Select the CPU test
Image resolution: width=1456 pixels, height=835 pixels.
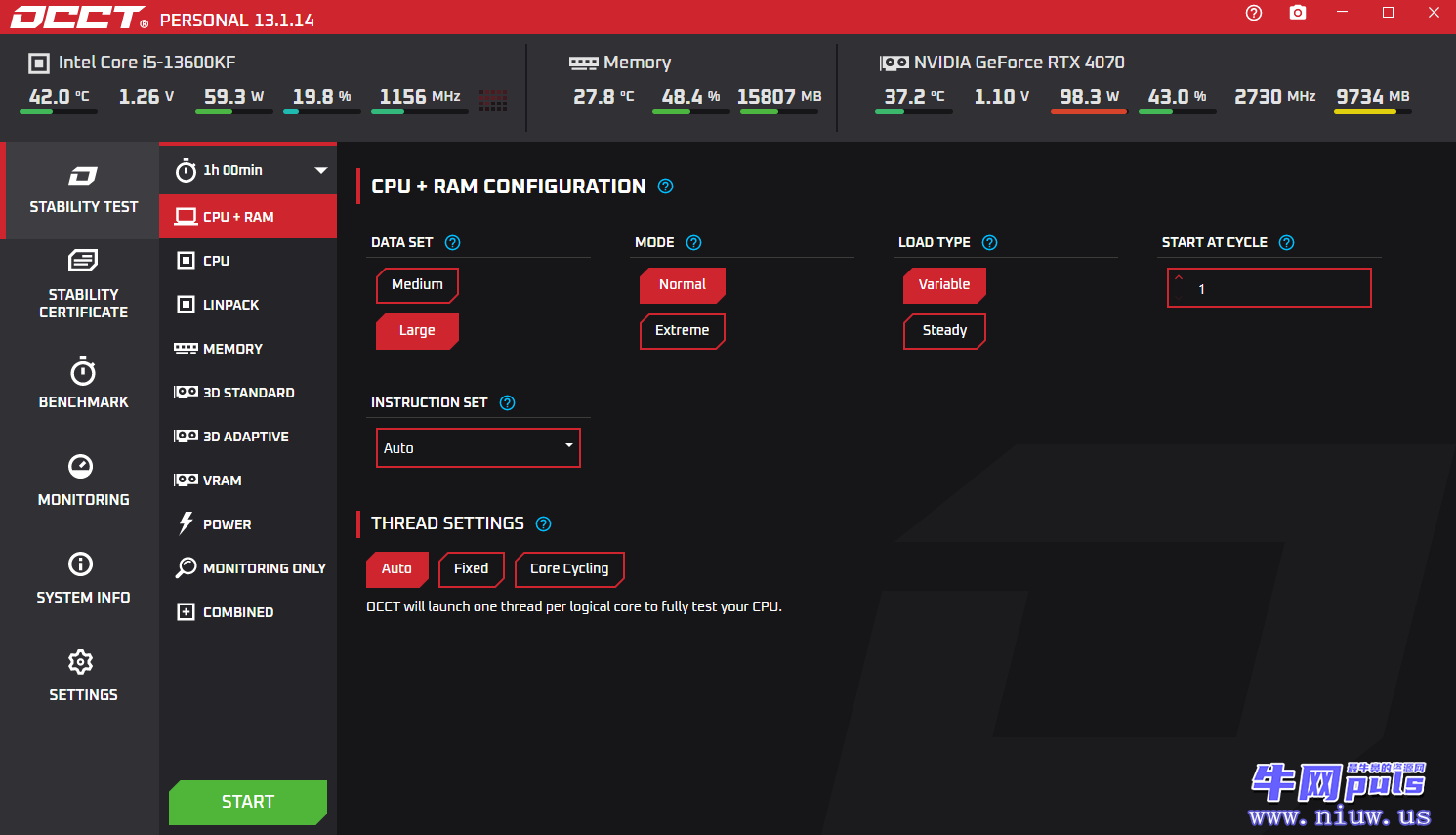click(x=248, y=261)
